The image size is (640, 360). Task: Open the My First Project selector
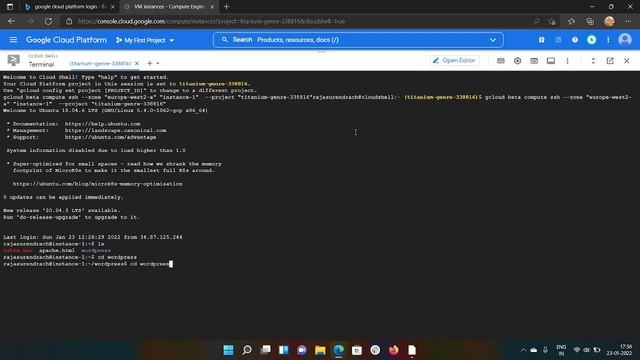145,40
